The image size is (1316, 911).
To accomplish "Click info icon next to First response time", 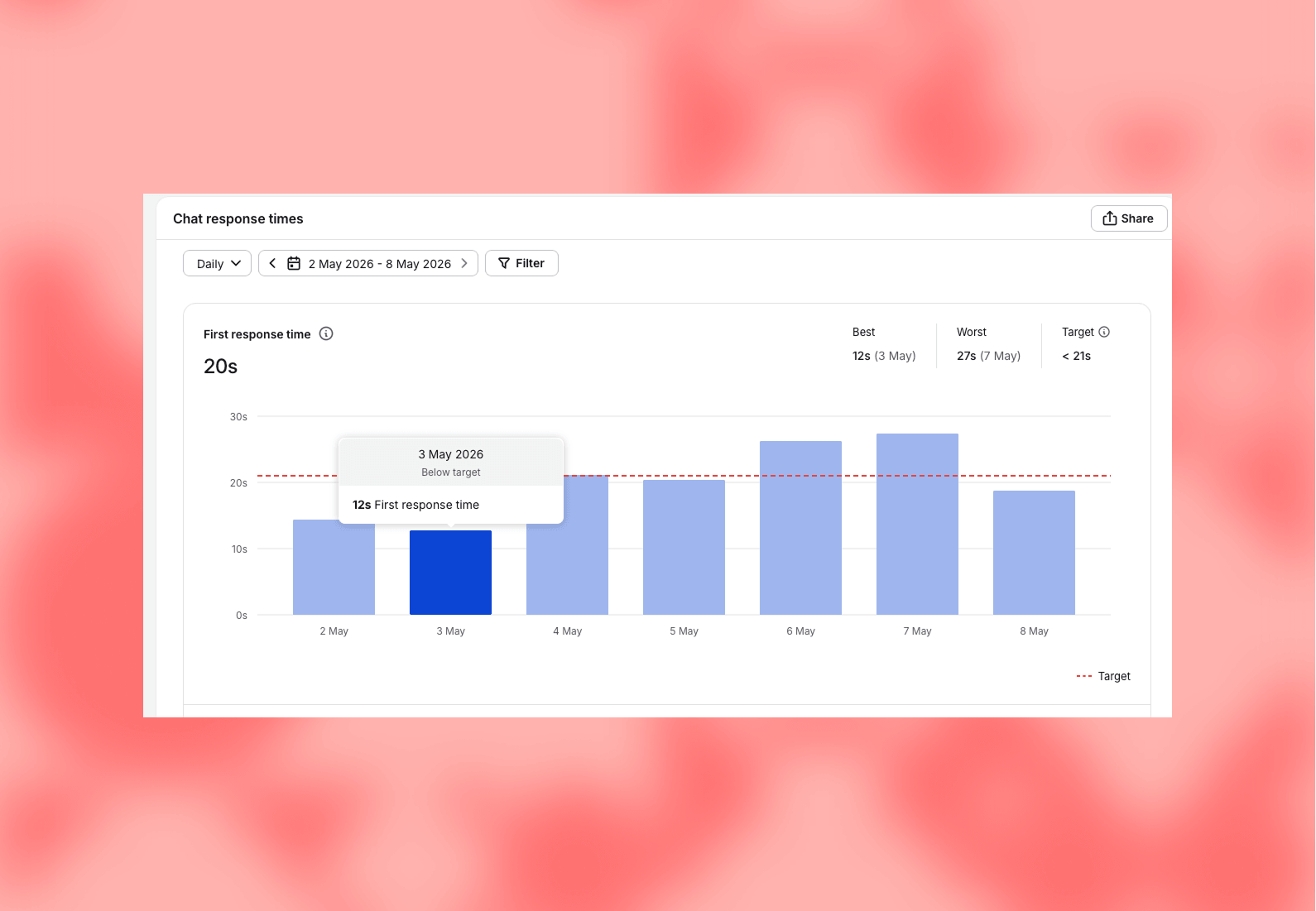I will click(x=326, y=333).
